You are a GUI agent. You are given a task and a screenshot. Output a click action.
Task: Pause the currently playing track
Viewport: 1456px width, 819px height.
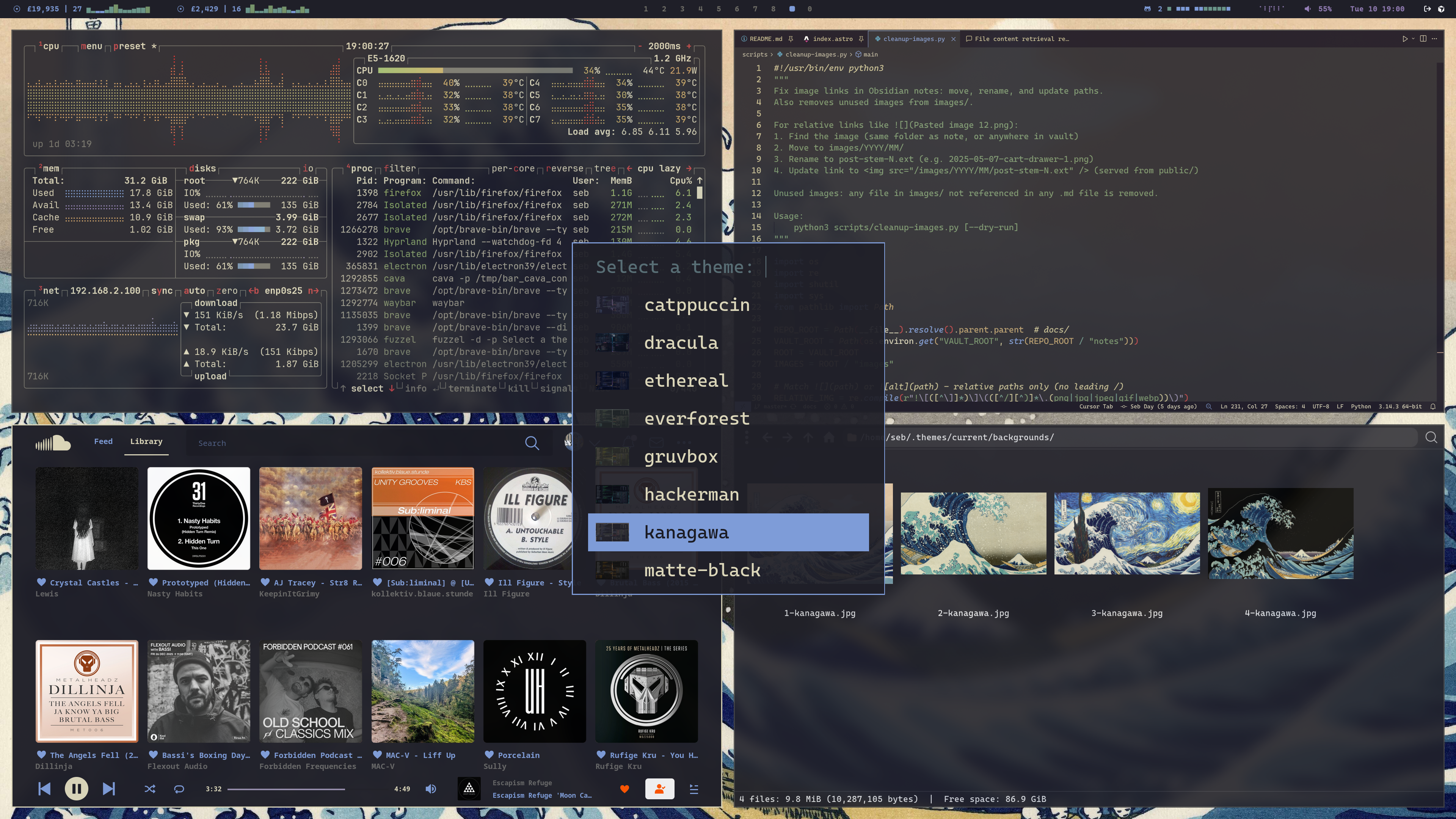(x=76, y=789)
